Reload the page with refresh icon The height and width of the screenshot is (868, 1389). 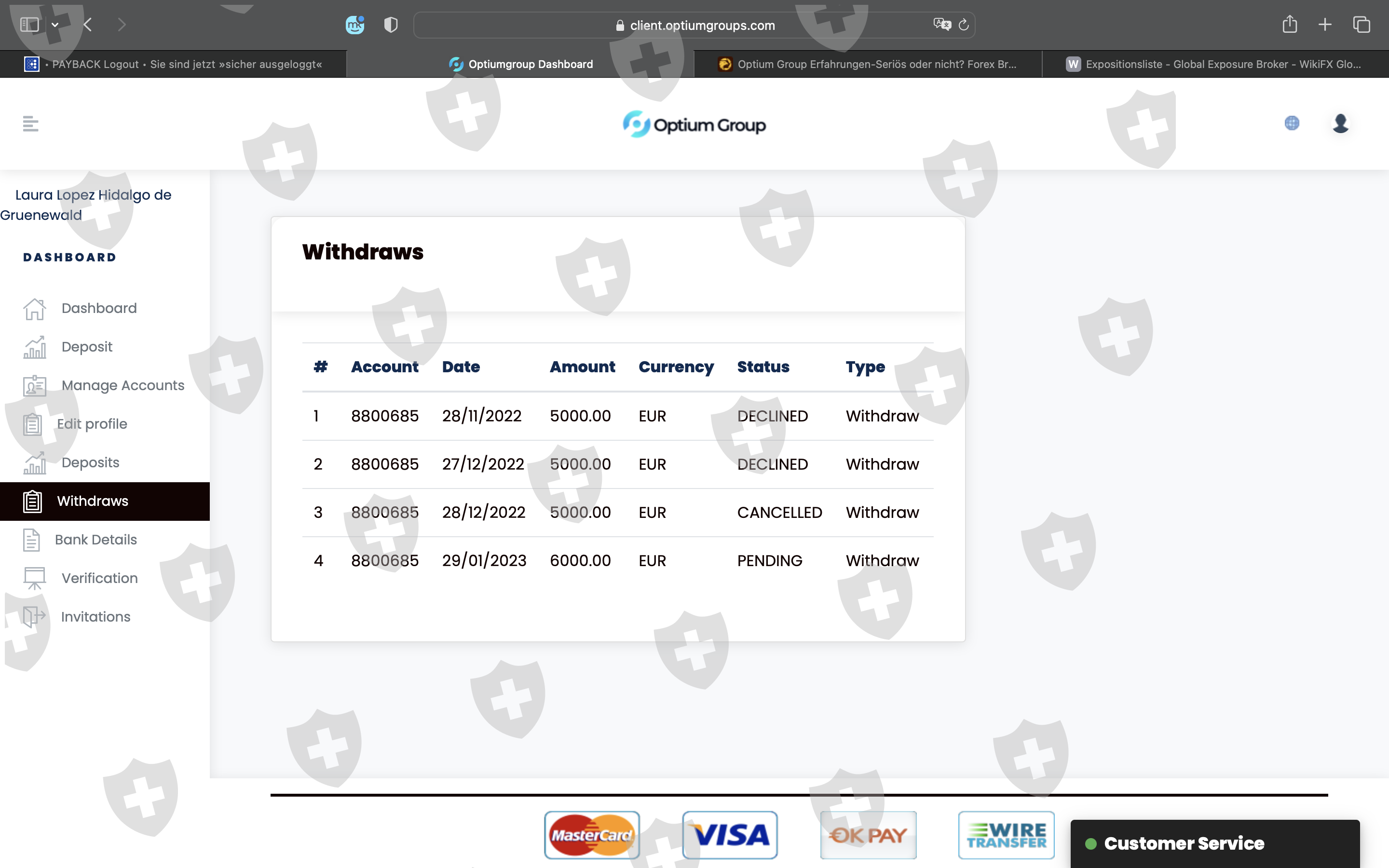pos(964,25)
